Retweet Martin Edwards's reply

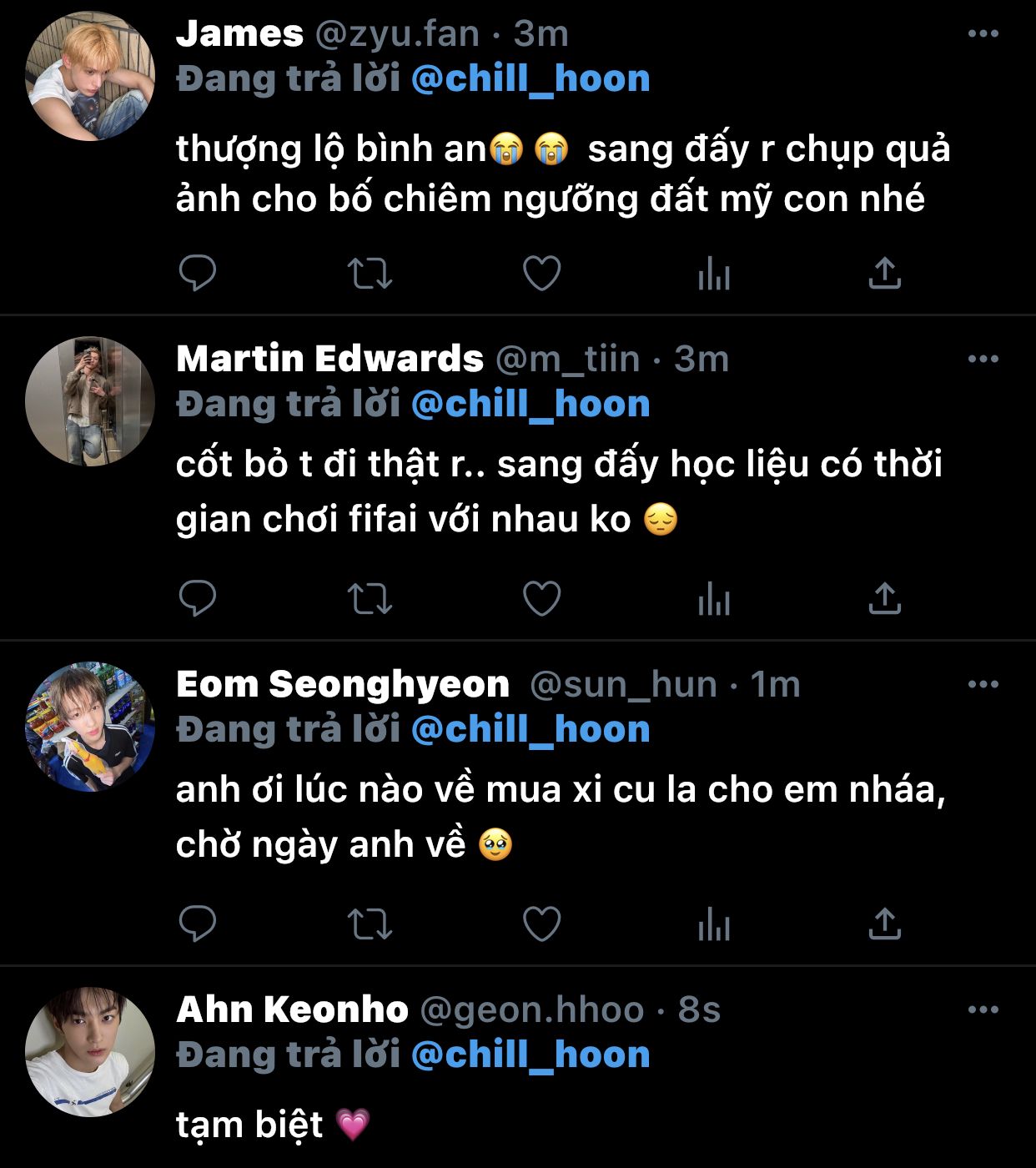pos(369,598)
